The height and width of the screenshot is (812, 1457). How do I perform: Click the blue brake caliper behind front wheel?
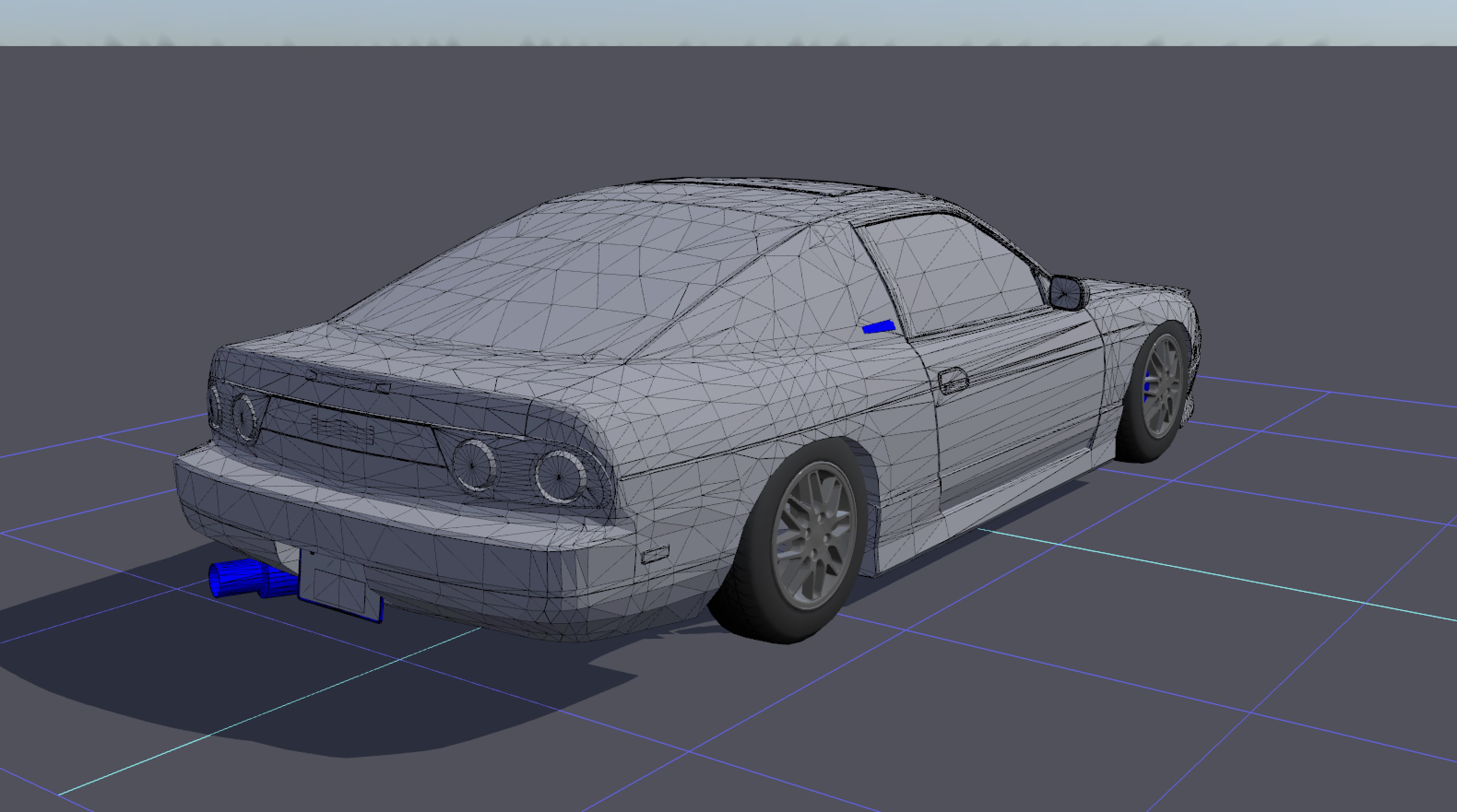[1147, 386]
